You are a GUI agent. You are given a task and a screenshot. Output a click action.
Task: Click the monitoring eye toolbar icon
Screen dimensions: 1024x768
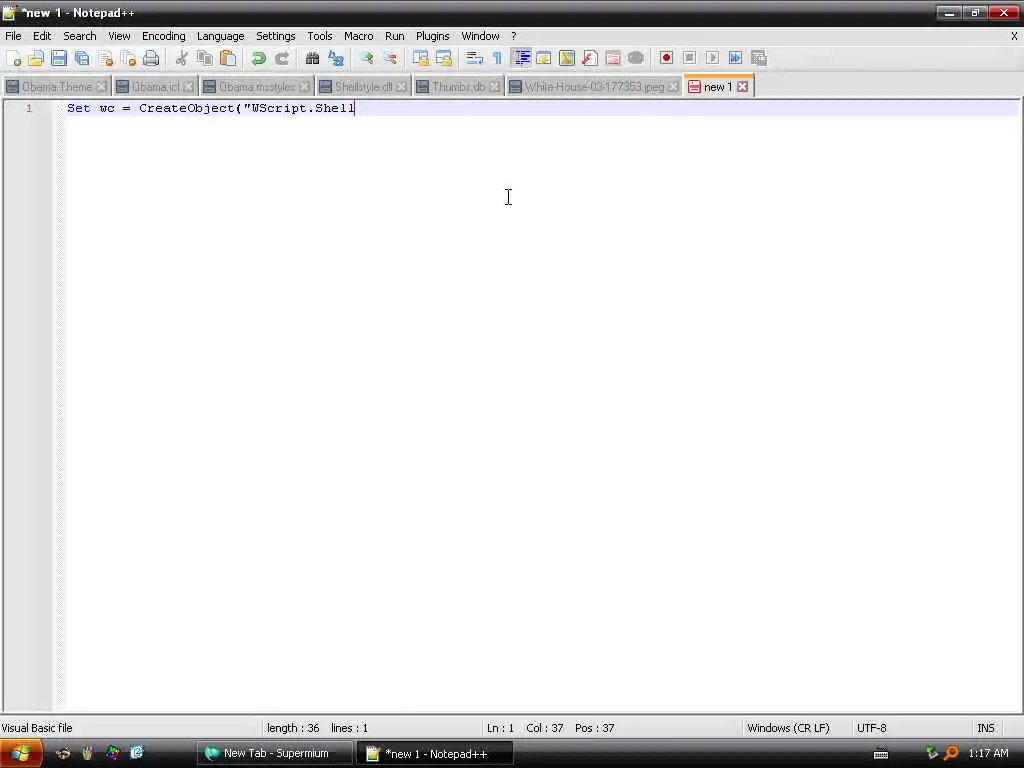pyautogui.click(x=635, y=58)
